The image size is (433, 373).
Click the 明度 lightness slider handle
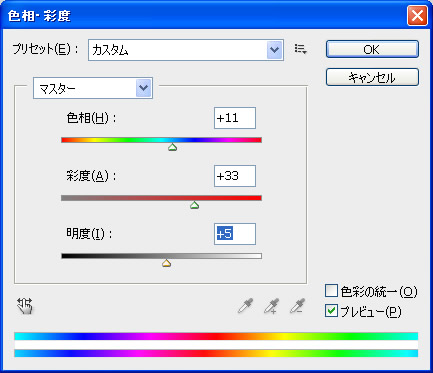click(x=166, y=263)
